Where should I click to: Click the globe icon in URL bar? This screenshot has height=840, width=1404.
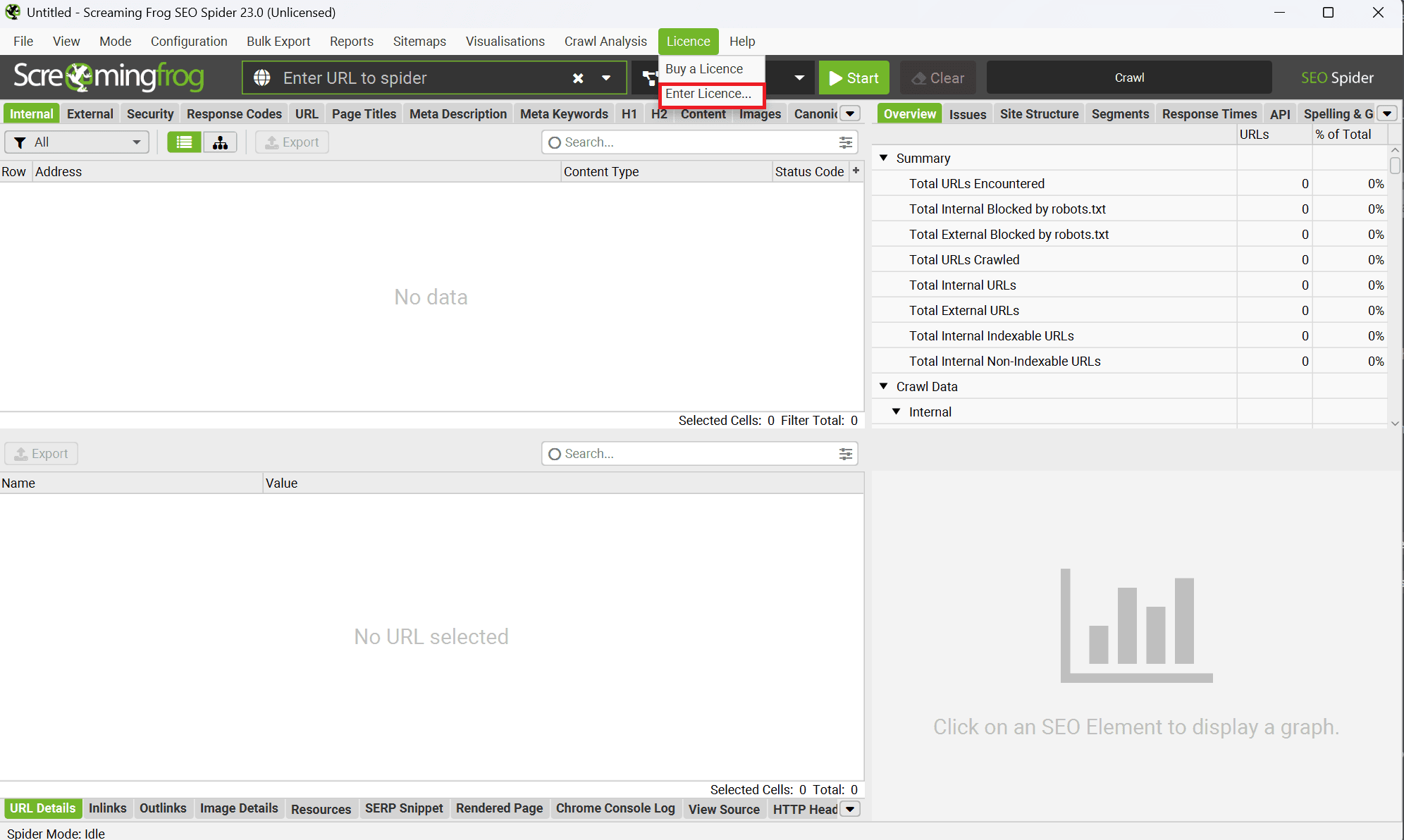[262, 78]
